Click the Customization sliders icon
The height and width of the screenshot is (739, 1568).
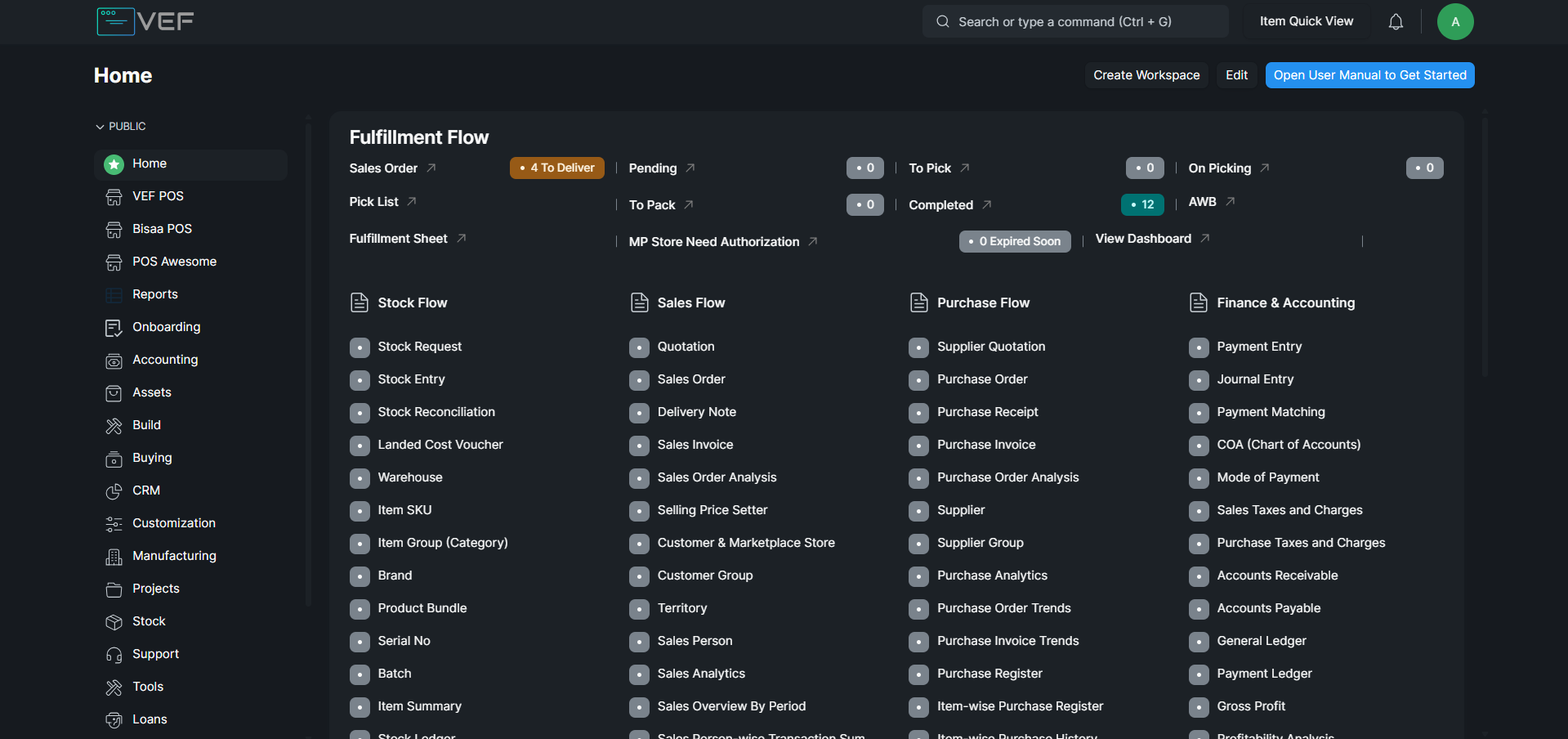(x=114, y=524)
